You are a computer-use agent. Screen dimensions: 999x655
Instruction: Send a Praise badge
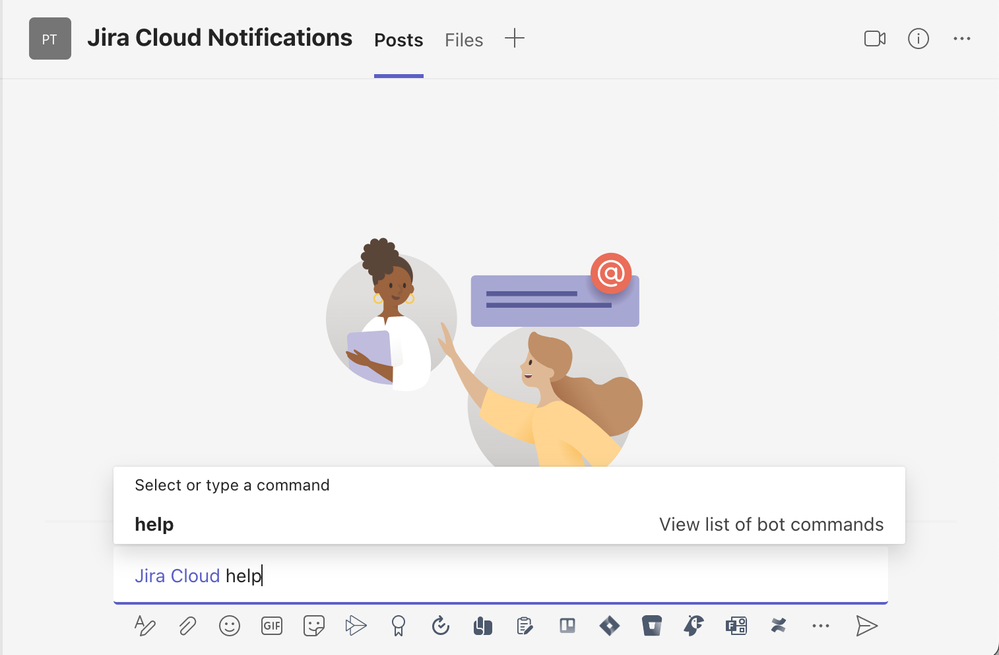point(397,625)
